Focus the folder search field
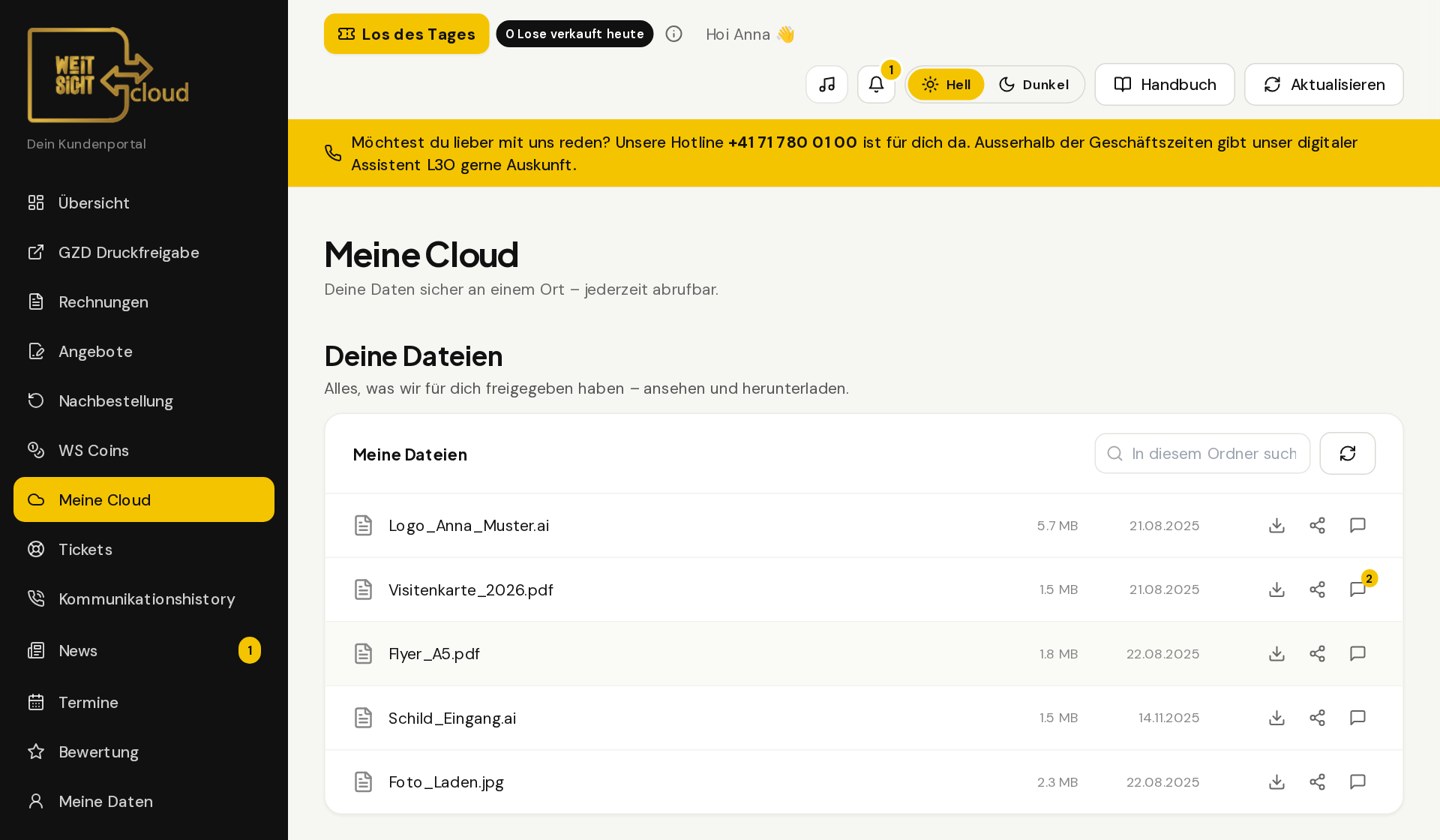Screen dimensions: 1440x840 (x=1202, y=453)
